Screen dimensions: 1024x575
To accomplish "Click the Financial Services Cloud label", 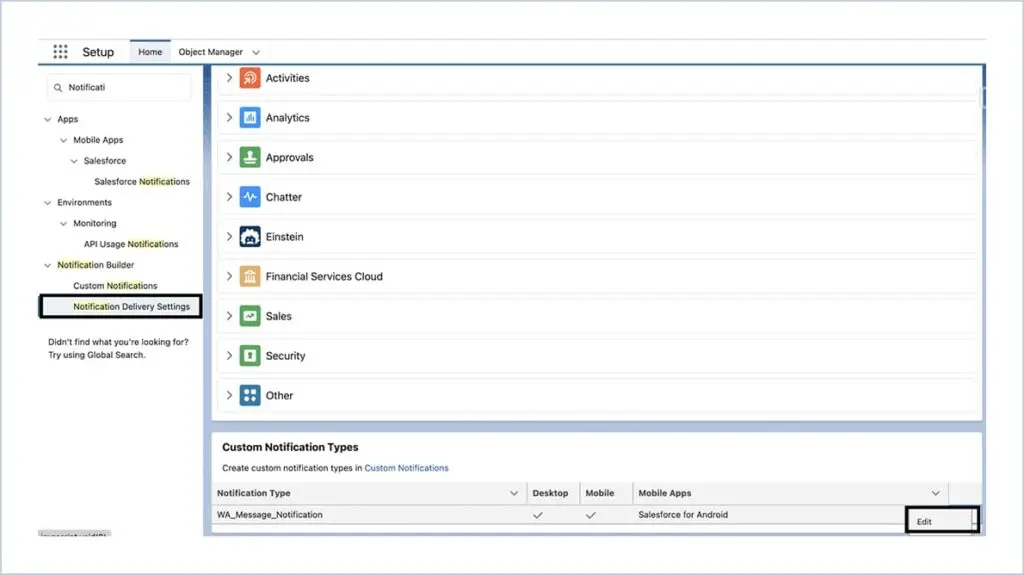I will point(324,276).
